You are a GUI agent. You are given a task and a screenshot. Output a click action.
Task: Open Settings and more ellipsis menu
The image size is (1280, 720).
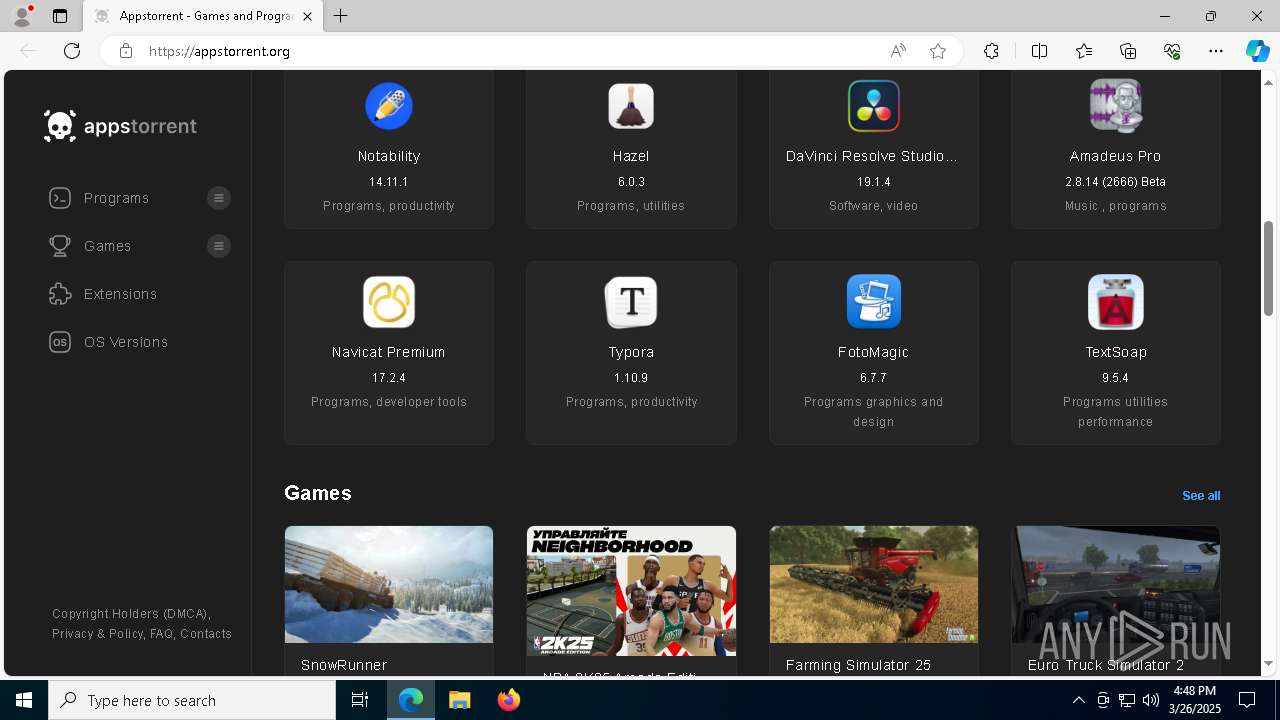pyautogui.click(x=1216, y=51)
